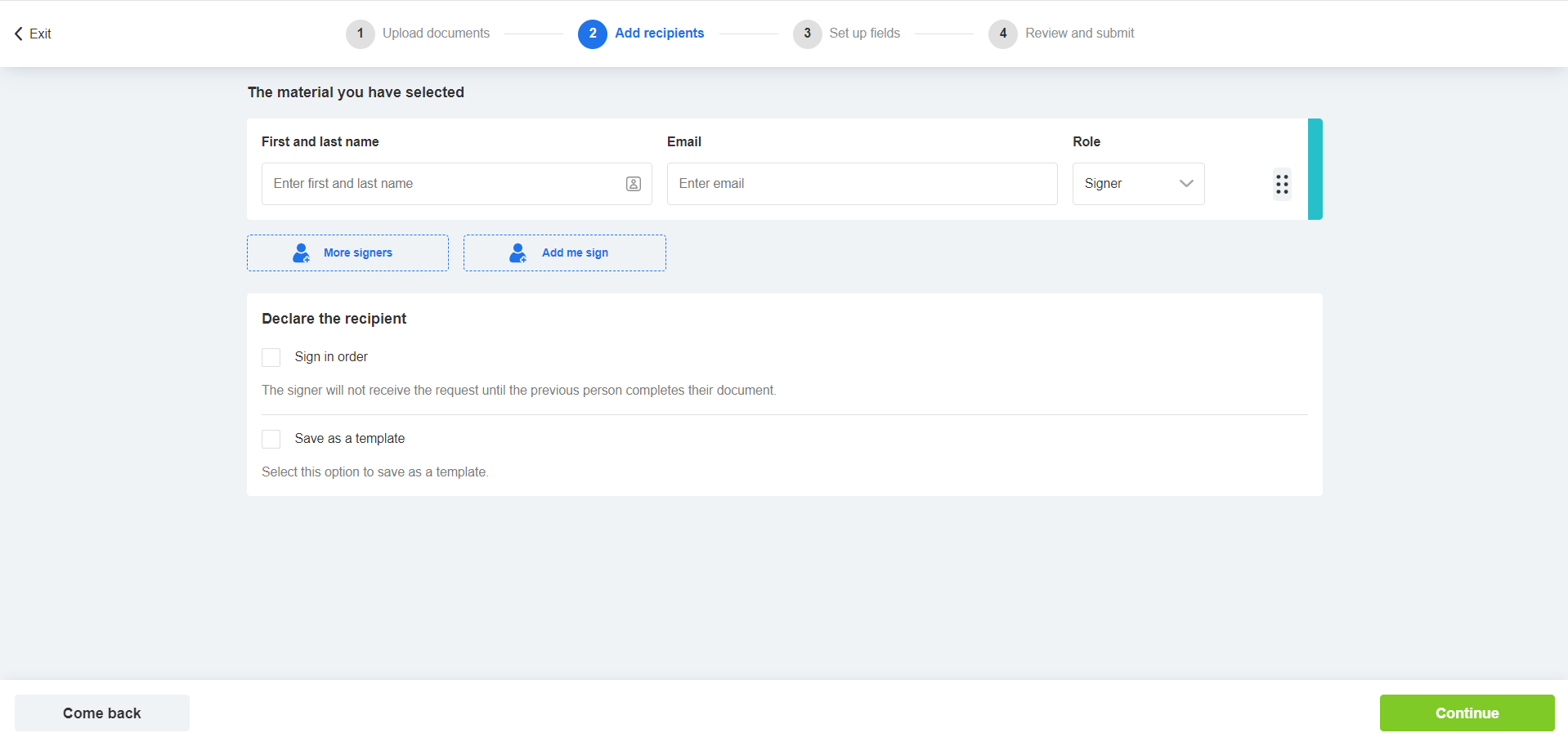Click the back arrow icon beside Exit
The width and height of the screenshot is (1568, 742).
pos(19,34)
